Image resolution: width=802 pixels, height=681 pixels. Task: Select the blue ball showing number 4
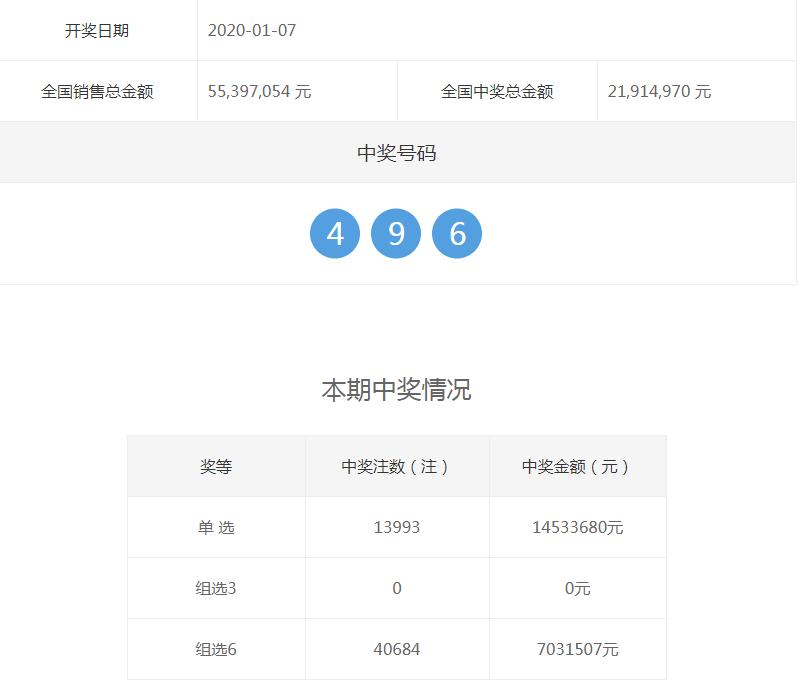click(335, 232)
